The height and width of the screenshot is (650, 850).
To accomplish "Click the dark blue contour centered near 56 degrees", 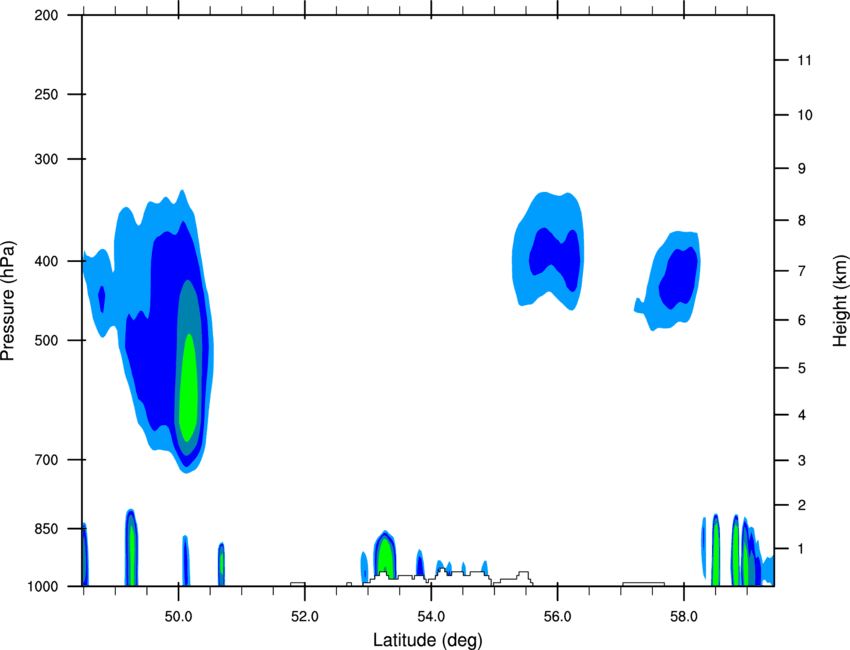I will pyautogui.click(x=555, y=259).
